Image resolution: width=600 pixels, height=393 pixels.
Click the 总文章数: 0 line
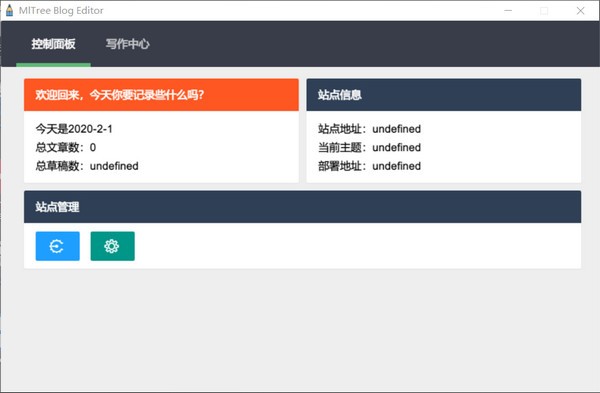click(x=66, y=147)
